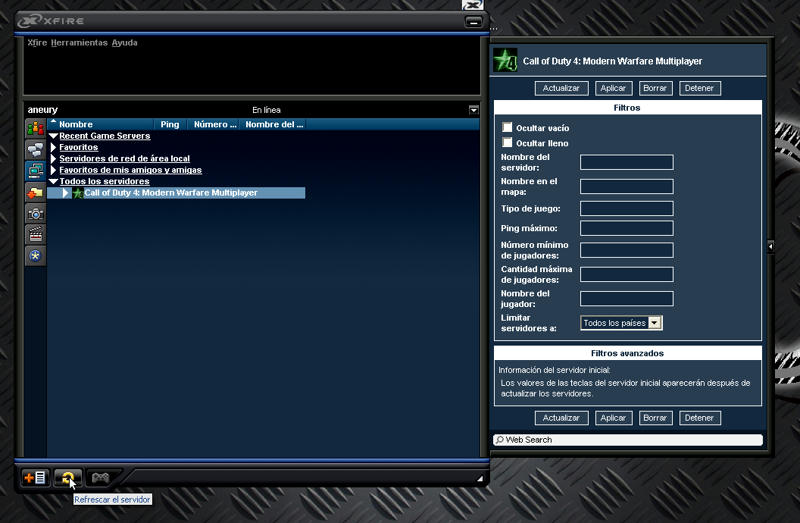
Task: Select the server browser sidebar icon
Action: click(x=35, y=171)
